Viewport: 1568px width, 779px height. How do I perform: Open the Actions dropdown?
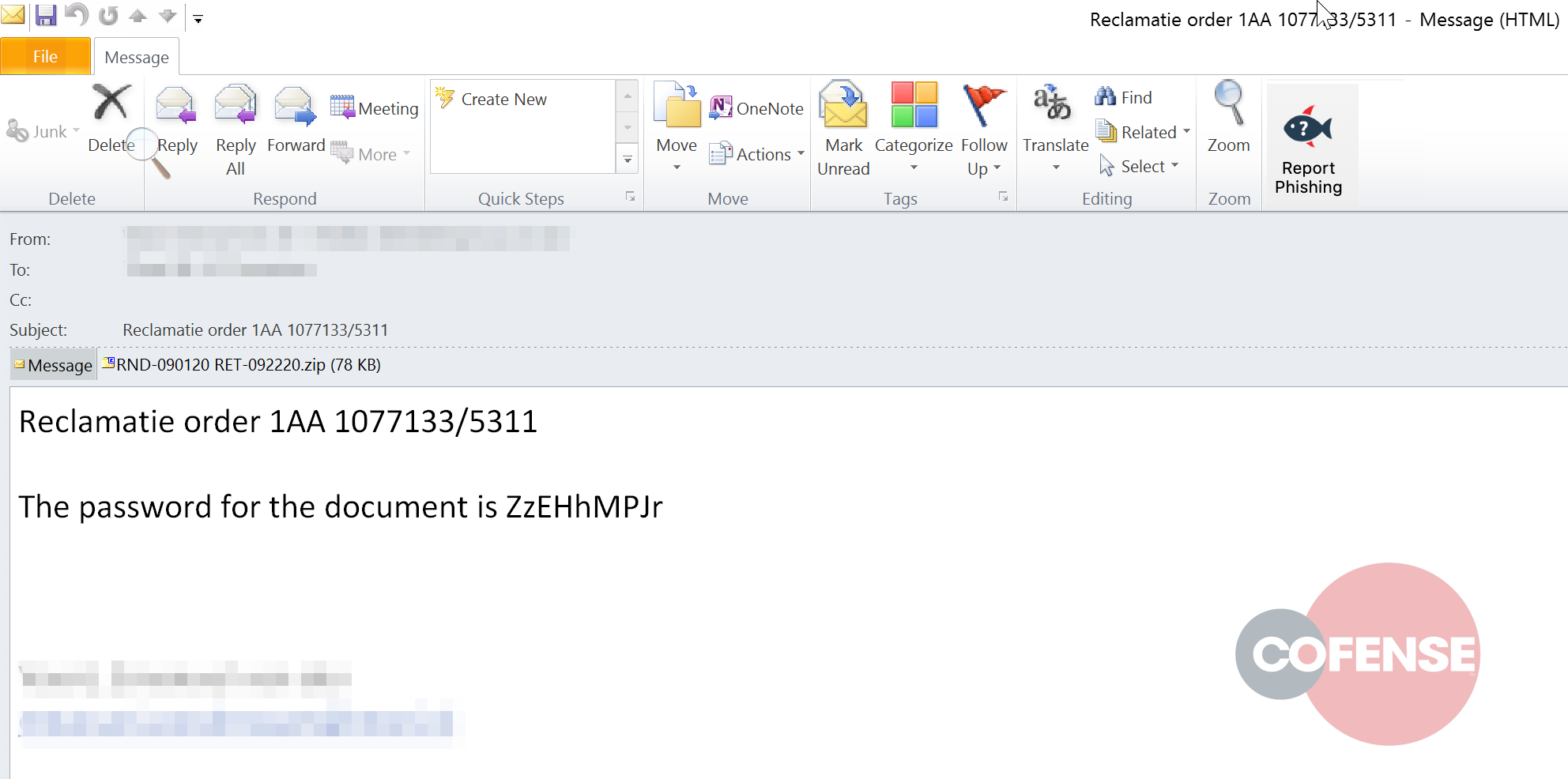click(x=756, y=154)
